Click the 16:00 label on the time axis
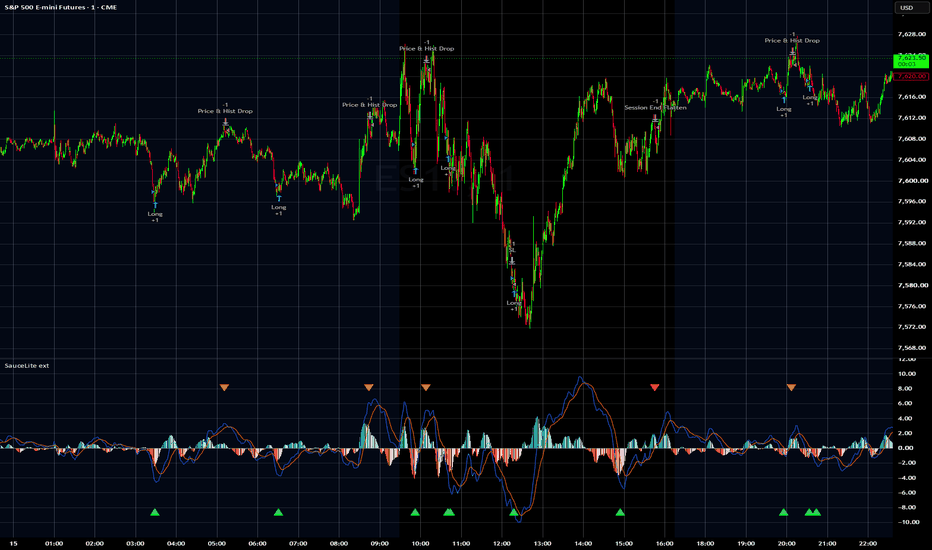932x550 pixels. coord(665,543)
